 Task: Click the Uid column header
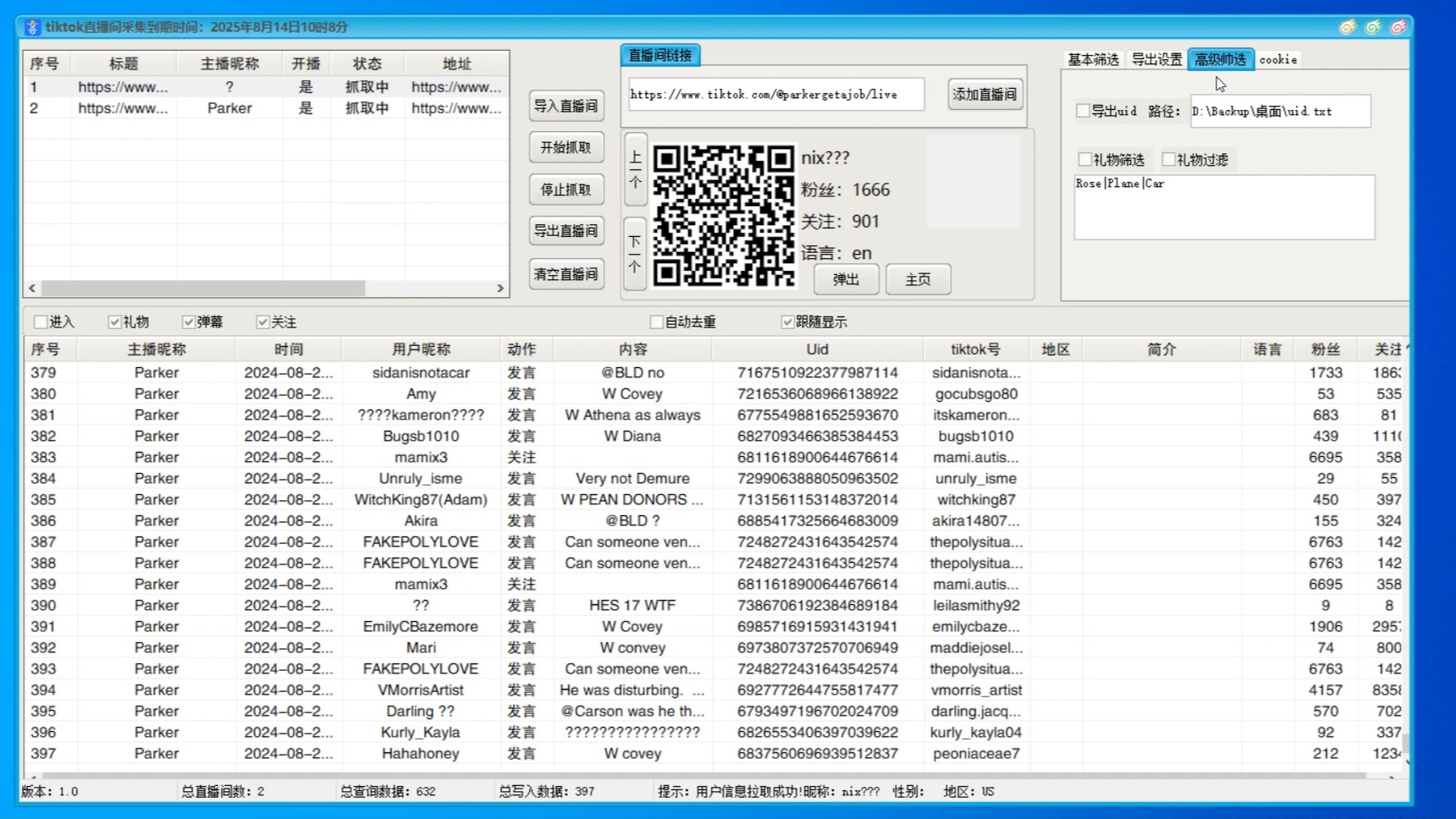[x=817, y=349]
